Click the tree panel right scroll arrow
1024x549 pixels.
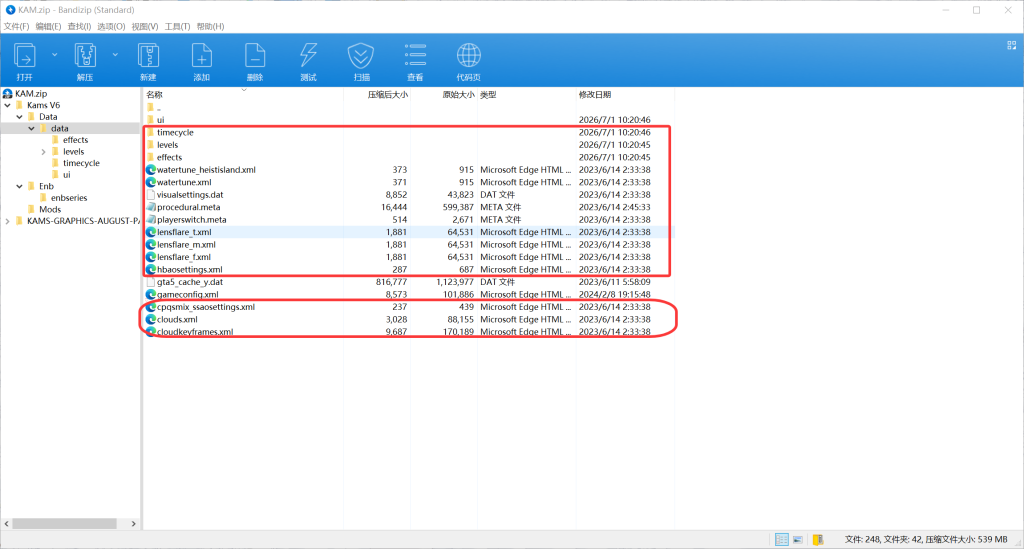coord(133,524)
